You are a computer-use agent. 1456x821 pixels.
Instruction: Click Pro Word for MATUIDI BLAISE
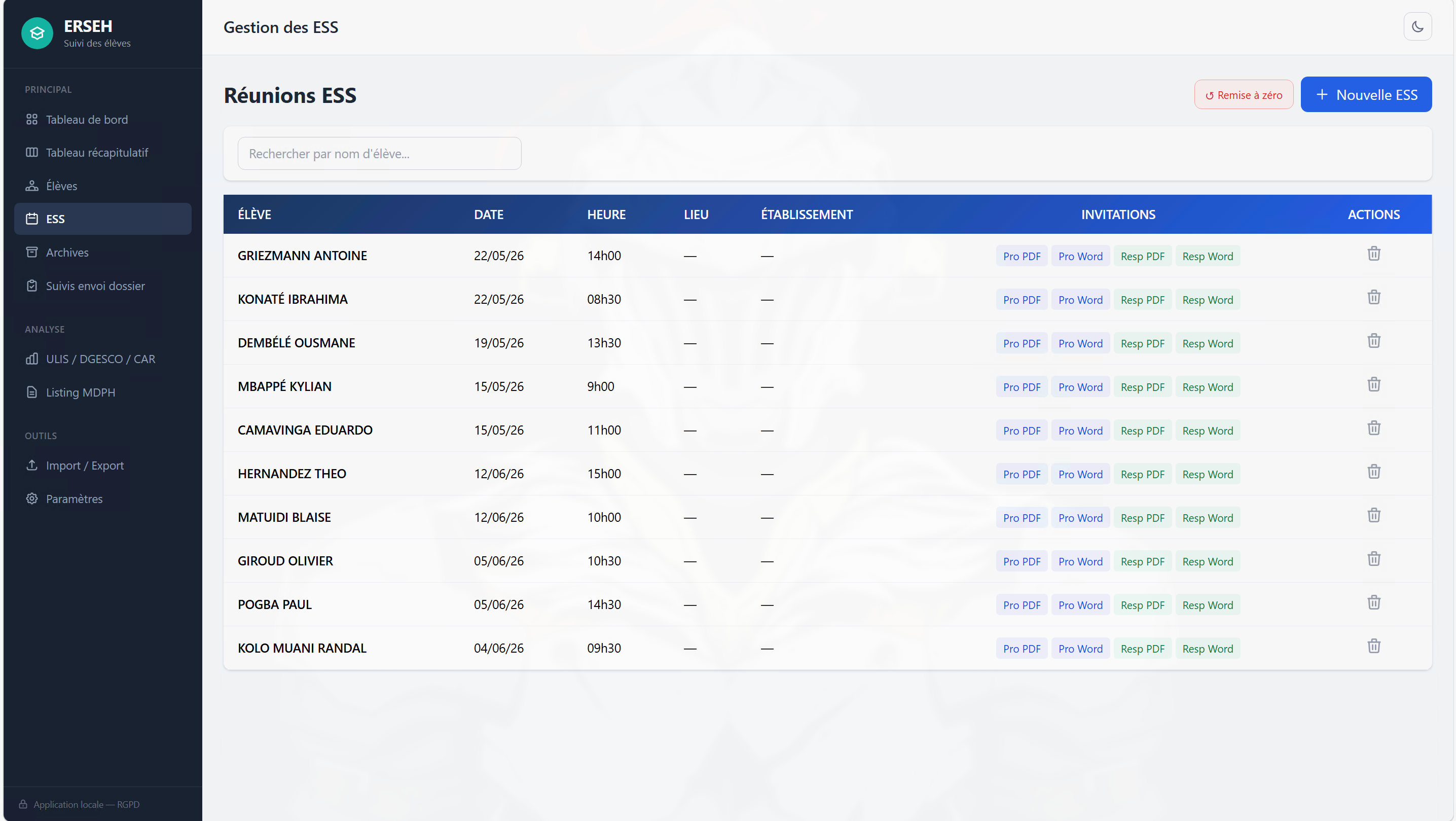[x=1080, y=518]
